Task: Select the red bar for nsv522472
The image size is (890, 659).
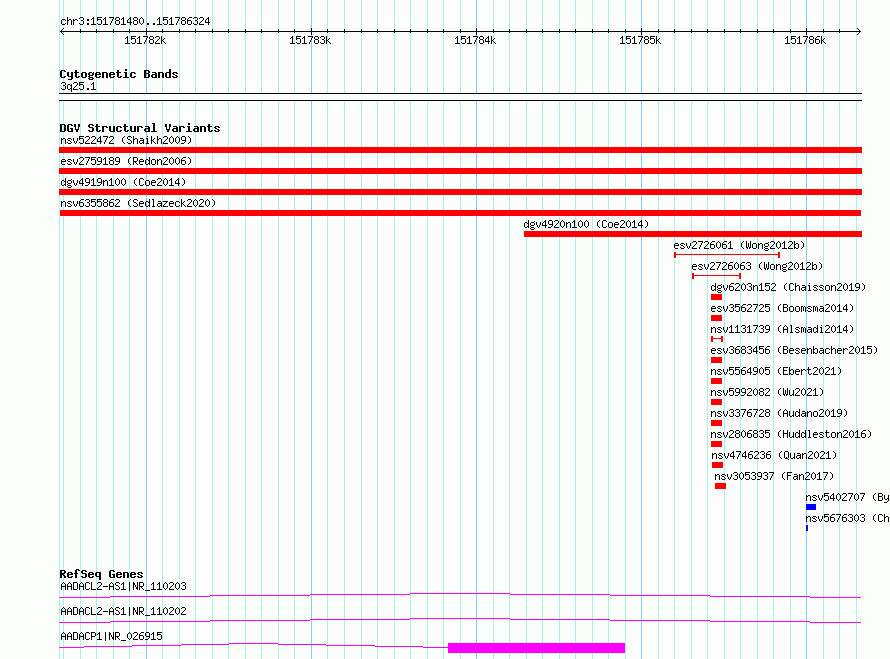Action: (460, 150)
